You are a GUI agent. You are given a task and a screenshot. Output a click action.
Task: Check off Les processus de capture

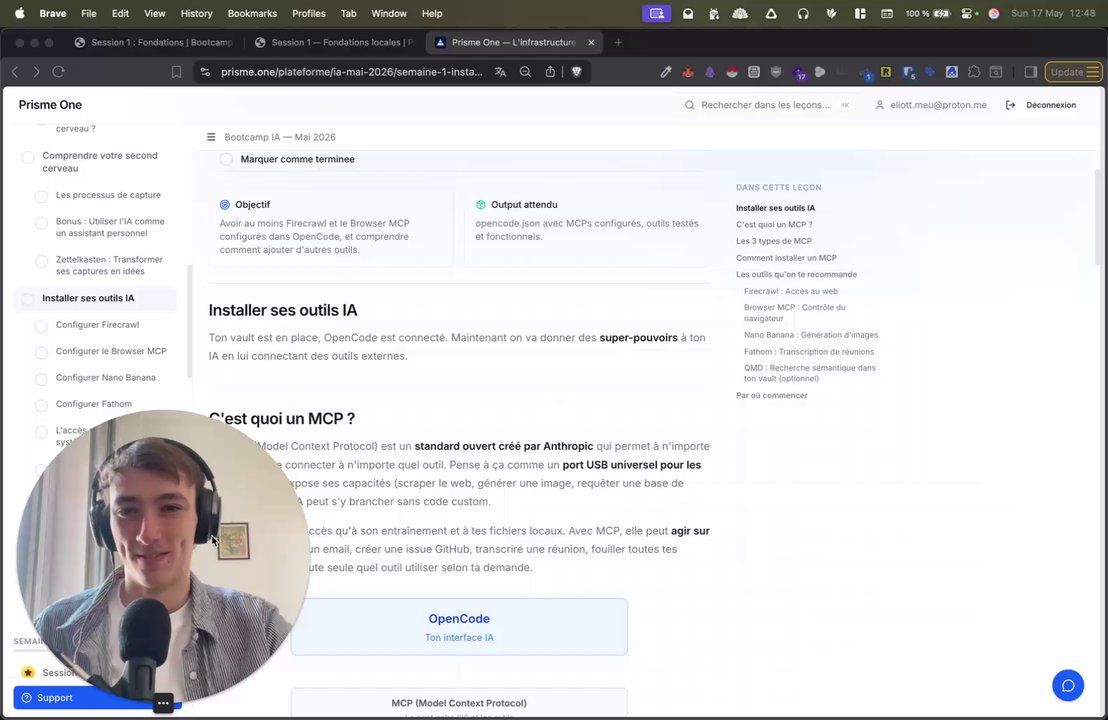point(41,196)
